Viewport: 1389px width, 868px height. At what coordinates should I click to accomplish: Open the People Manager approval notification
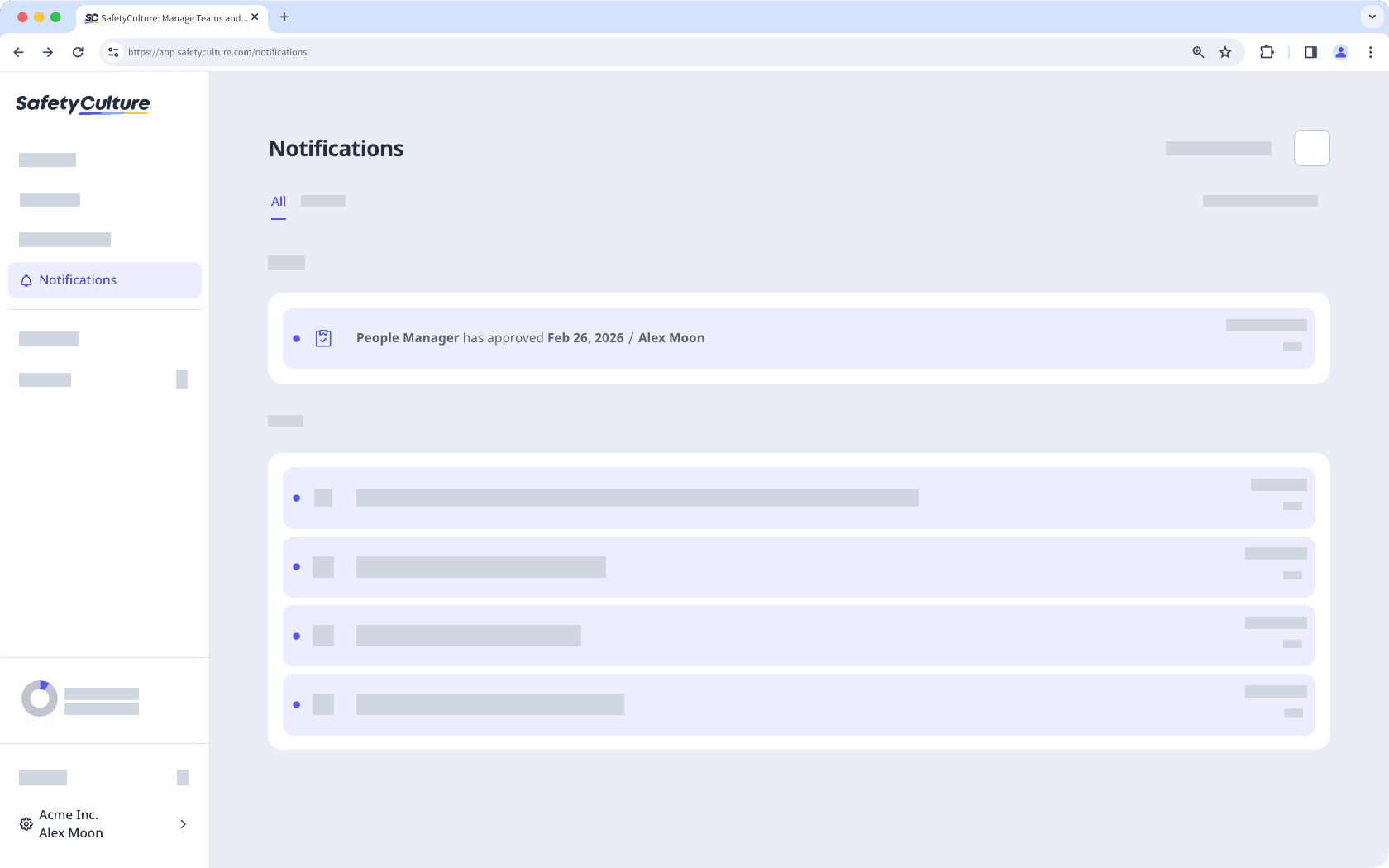(530, 338)
